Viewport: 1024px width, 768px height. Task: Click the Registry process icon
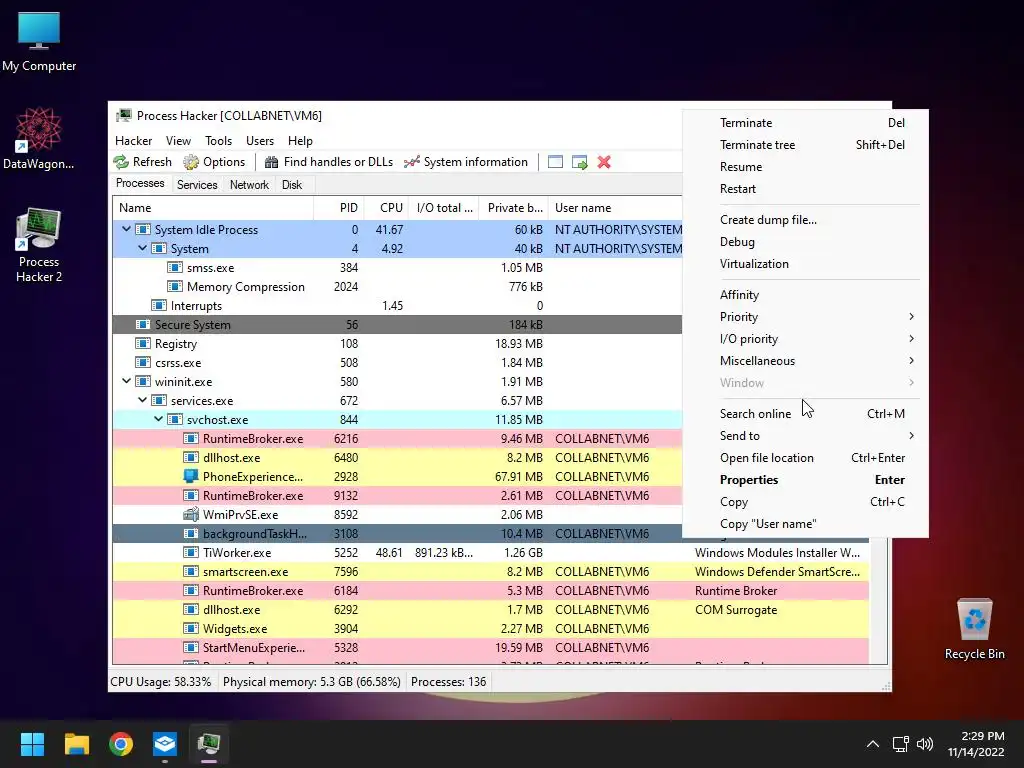[142, 344]
